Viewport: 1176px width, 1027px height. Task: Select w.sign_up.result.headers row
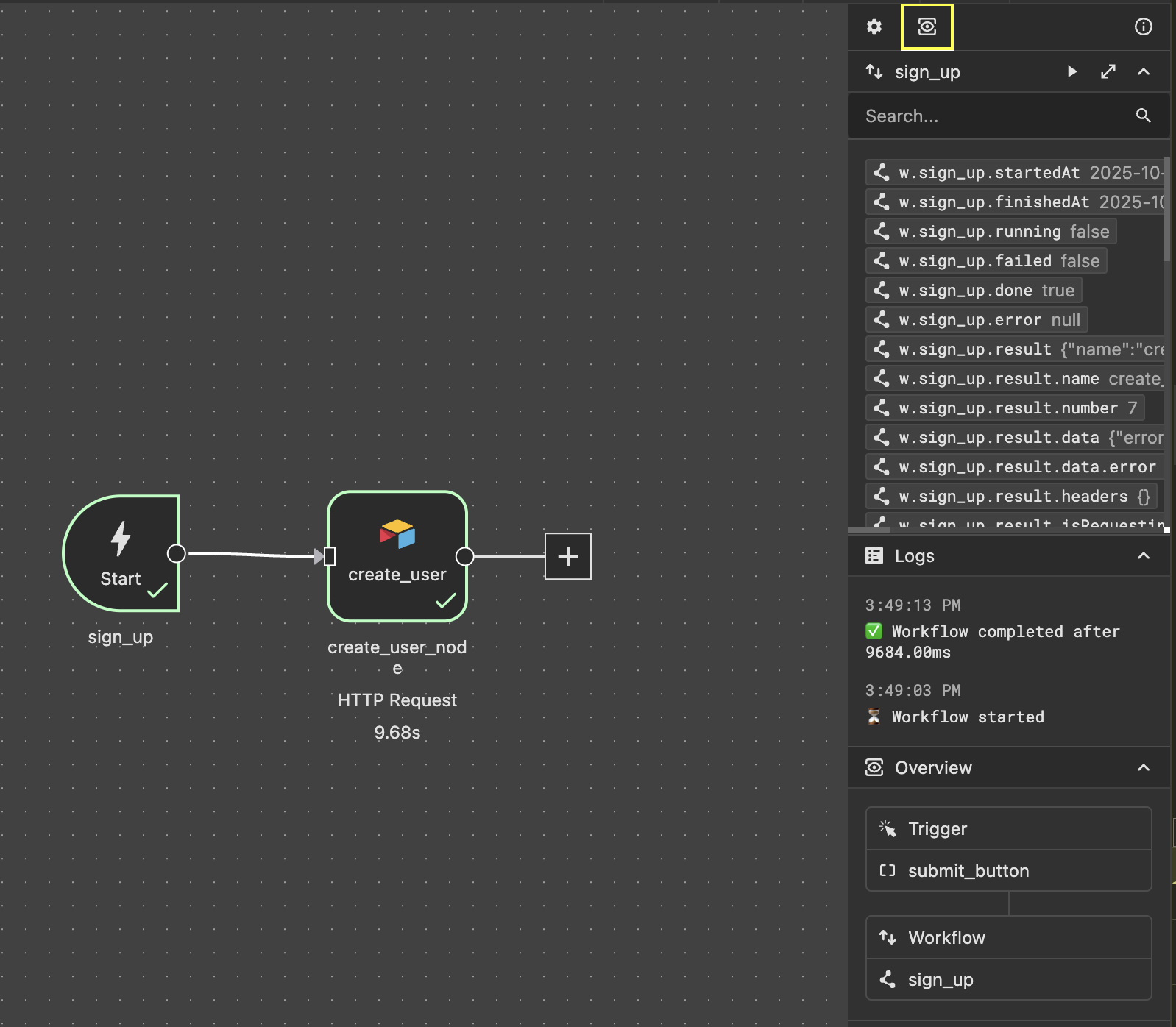(1013, 497)
